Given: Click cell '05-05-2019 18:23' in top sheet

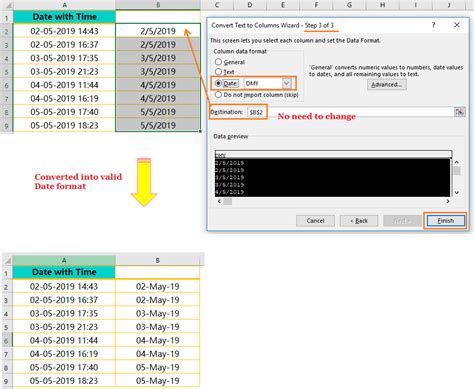Looking at the screenshot, I should click(x=64, y=125).
